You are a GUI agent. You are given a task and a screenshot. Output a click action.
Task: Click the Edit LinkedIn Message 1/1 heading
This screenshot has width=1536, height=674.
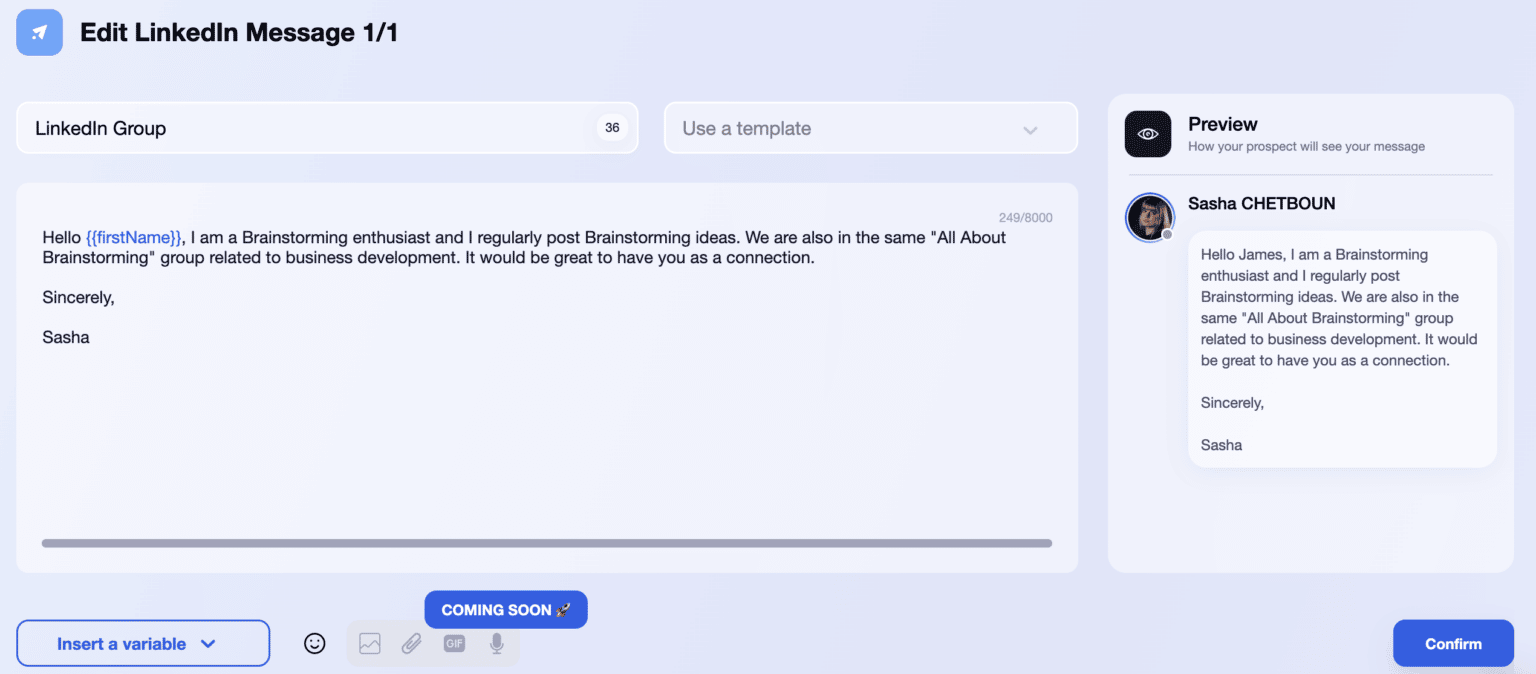(x=239, y=32)
